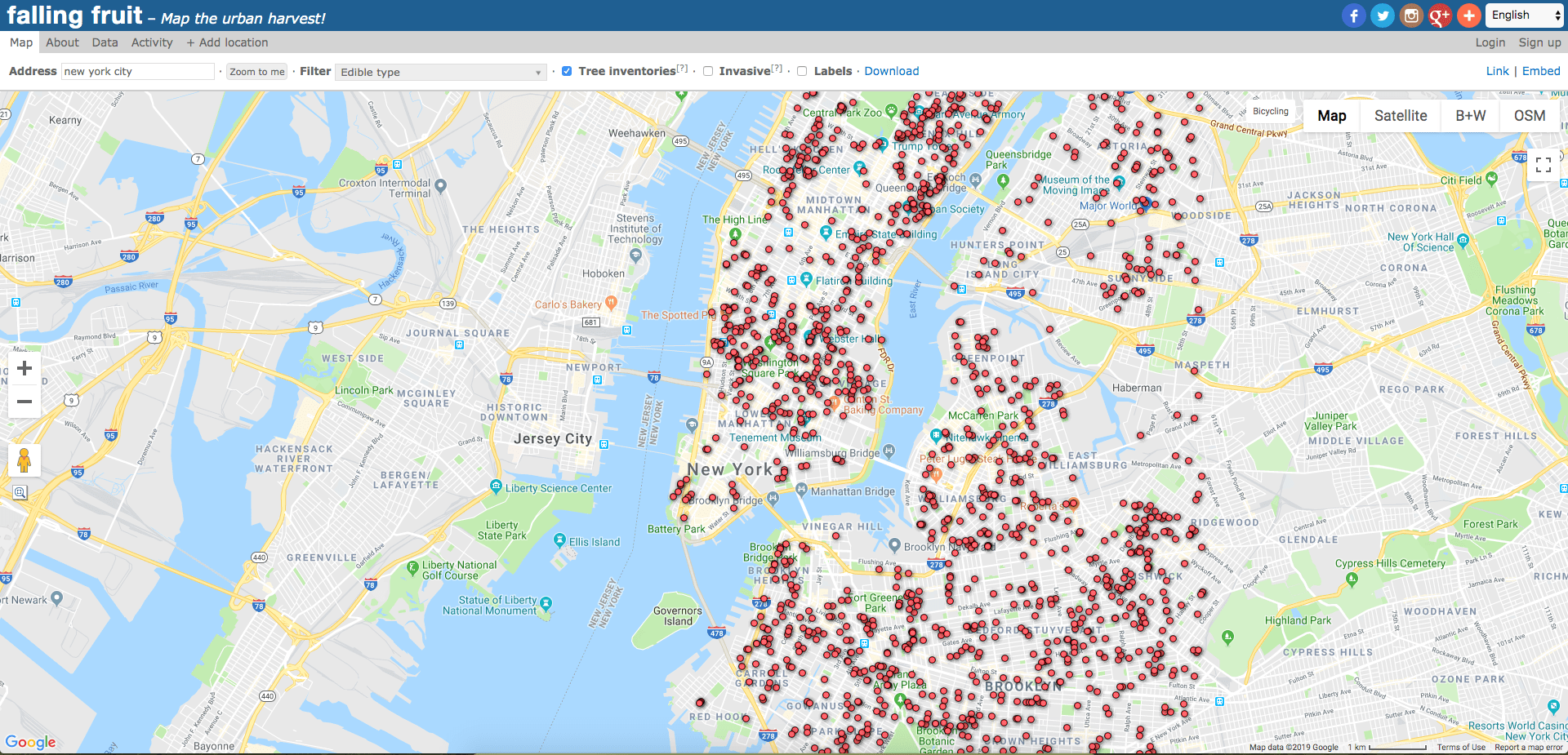
Task: Click the falling fruit site title
Action: (74, 15)
